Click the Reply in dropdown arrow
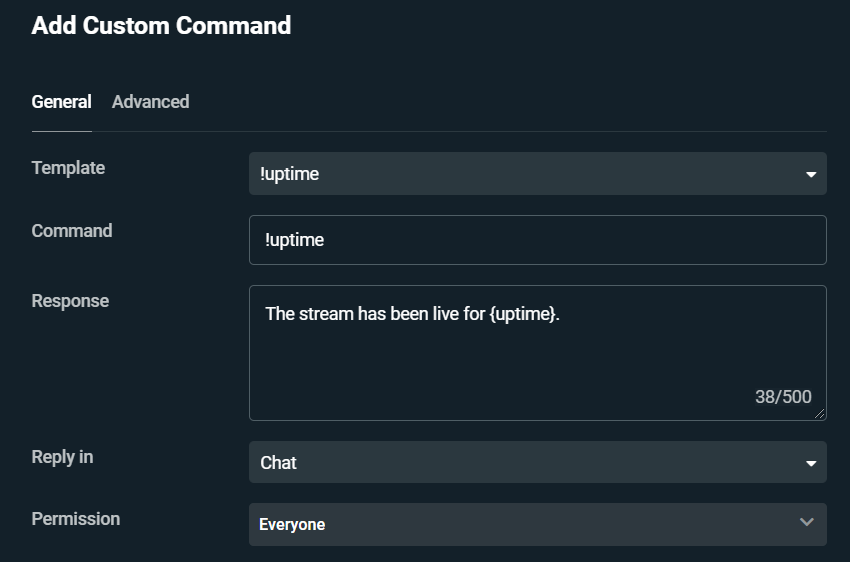850x562 pixels. [811, 464]
